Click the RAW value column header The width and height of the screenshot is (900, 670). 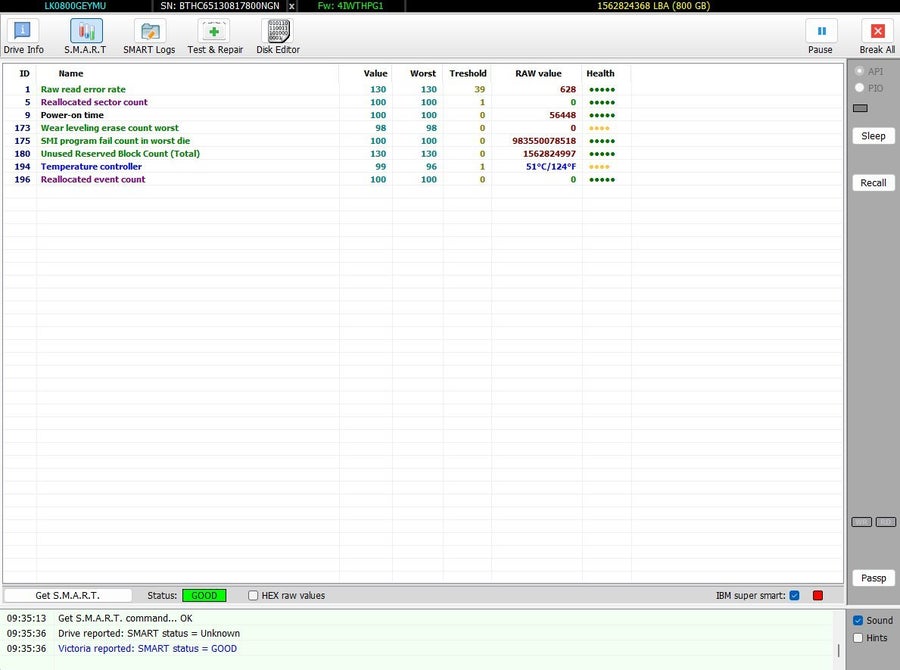(x=538, y=73)
